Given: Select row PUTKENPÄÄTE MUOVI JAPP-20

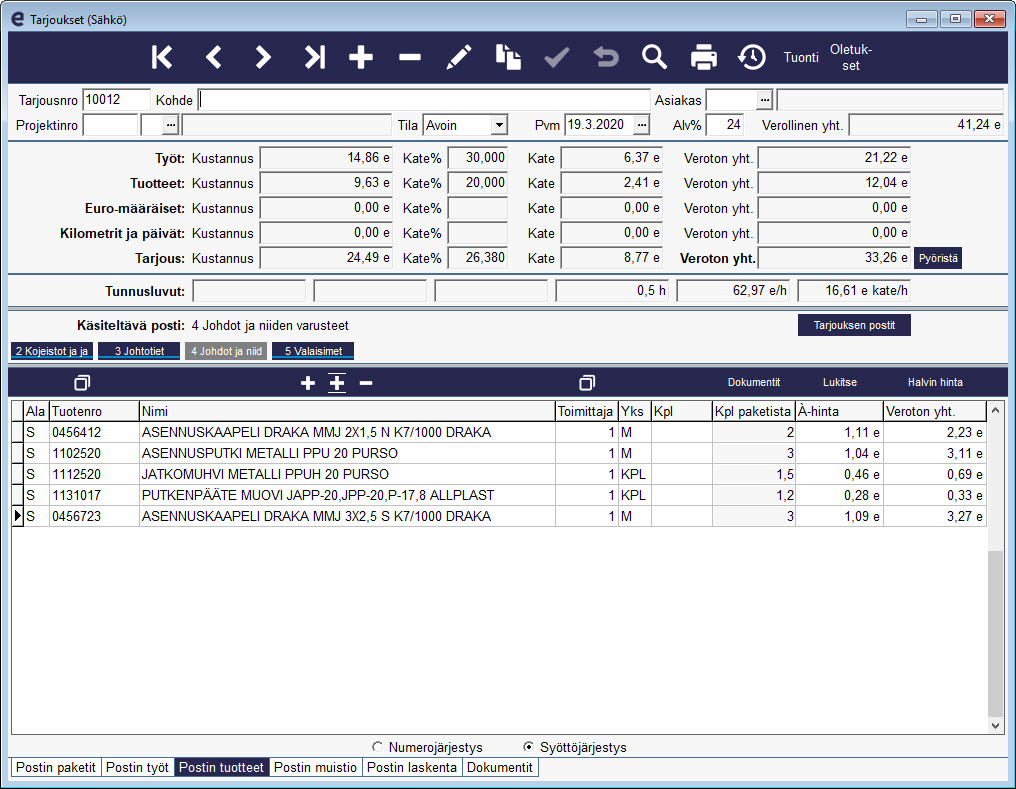Looking at the screenshot, I should coord(499,496).
